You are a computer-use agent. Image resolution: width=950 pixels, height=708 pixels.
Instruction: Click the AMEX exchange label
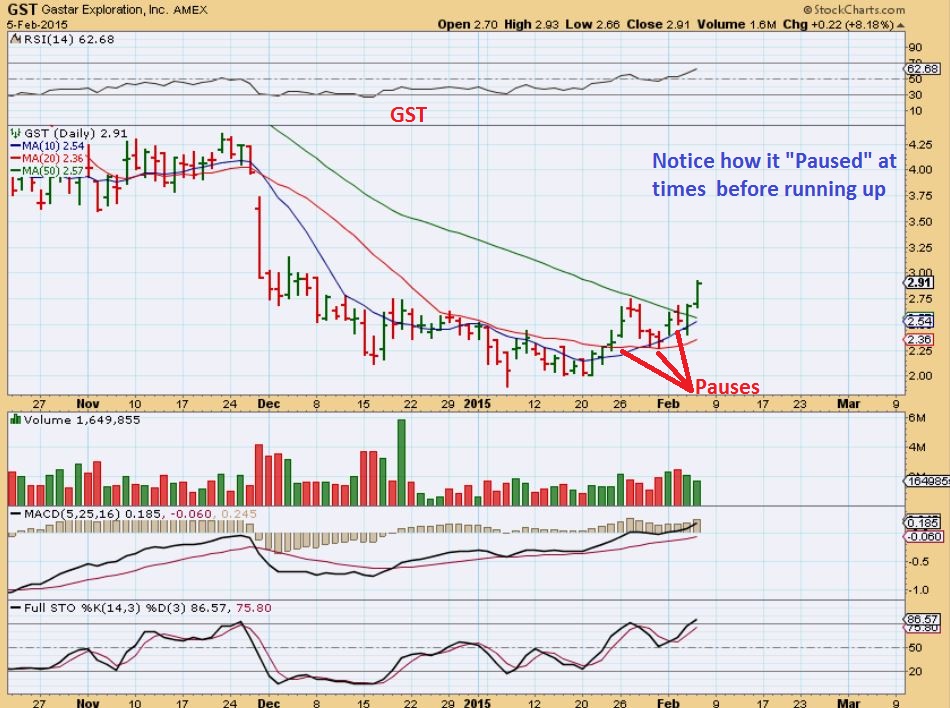coord(190,10)
